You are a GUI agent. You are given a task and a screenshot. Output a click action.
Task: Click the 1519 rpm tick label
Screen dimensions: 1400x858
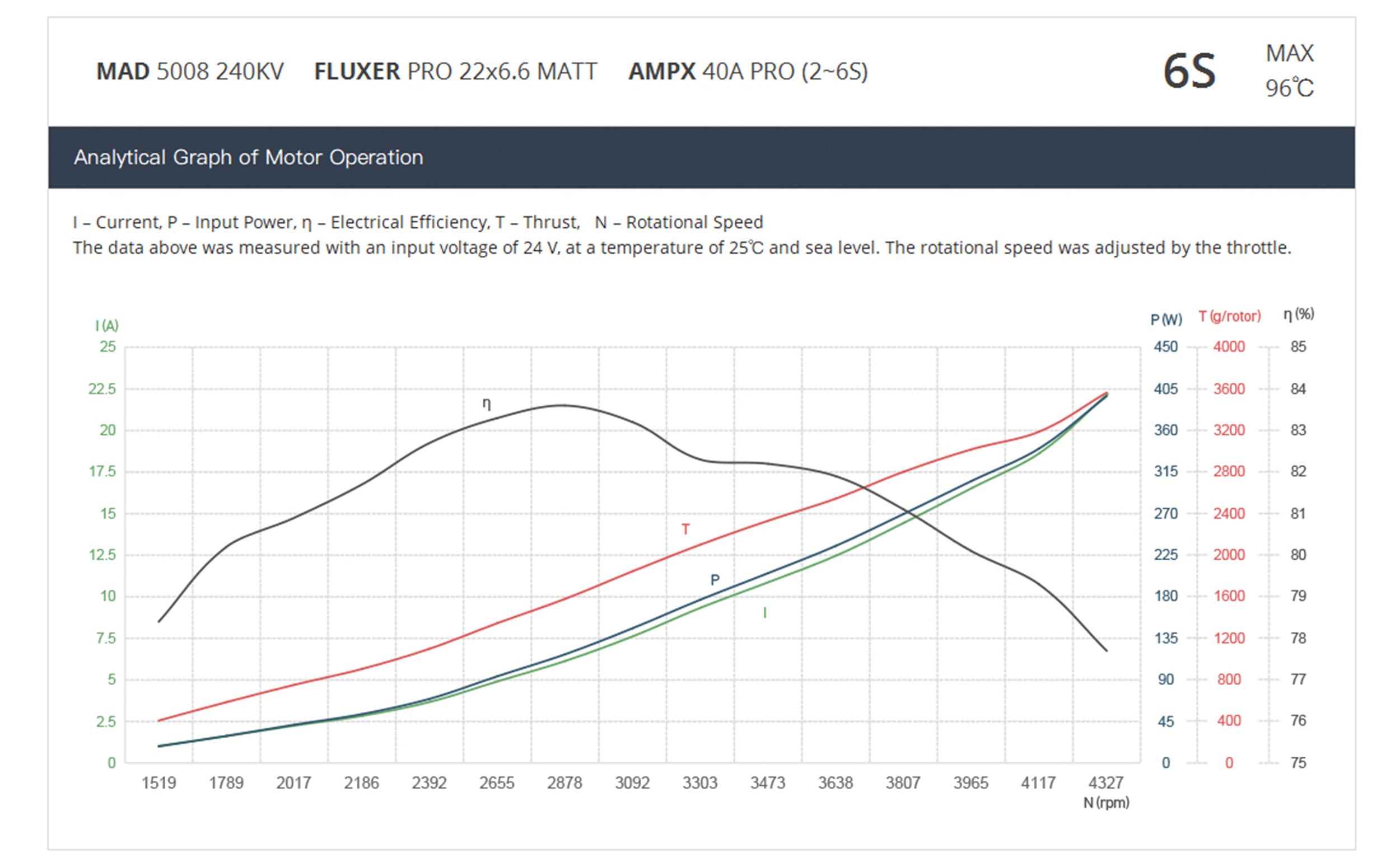click(158, 783)
